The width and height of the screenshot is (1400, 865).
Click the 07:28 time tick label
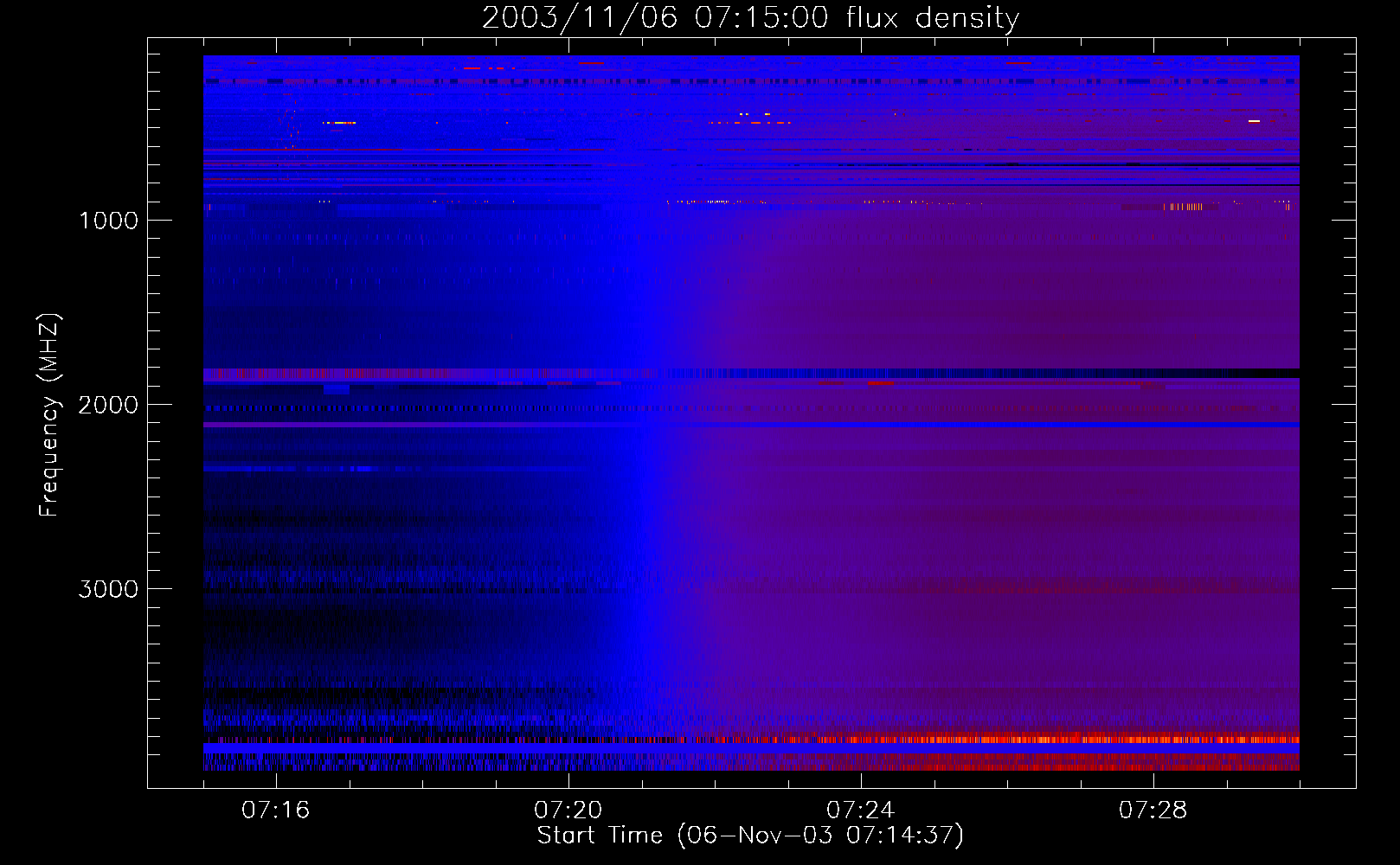1153,811
